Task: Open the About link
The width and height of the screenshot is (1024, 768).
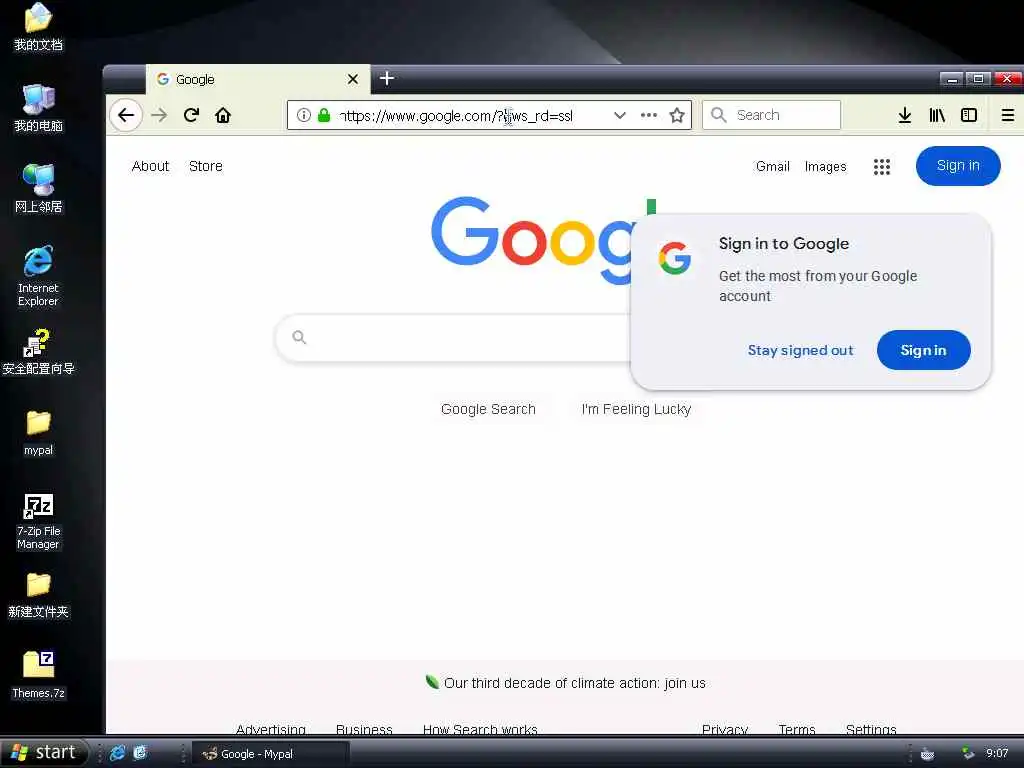Action: tap(150, 167)
